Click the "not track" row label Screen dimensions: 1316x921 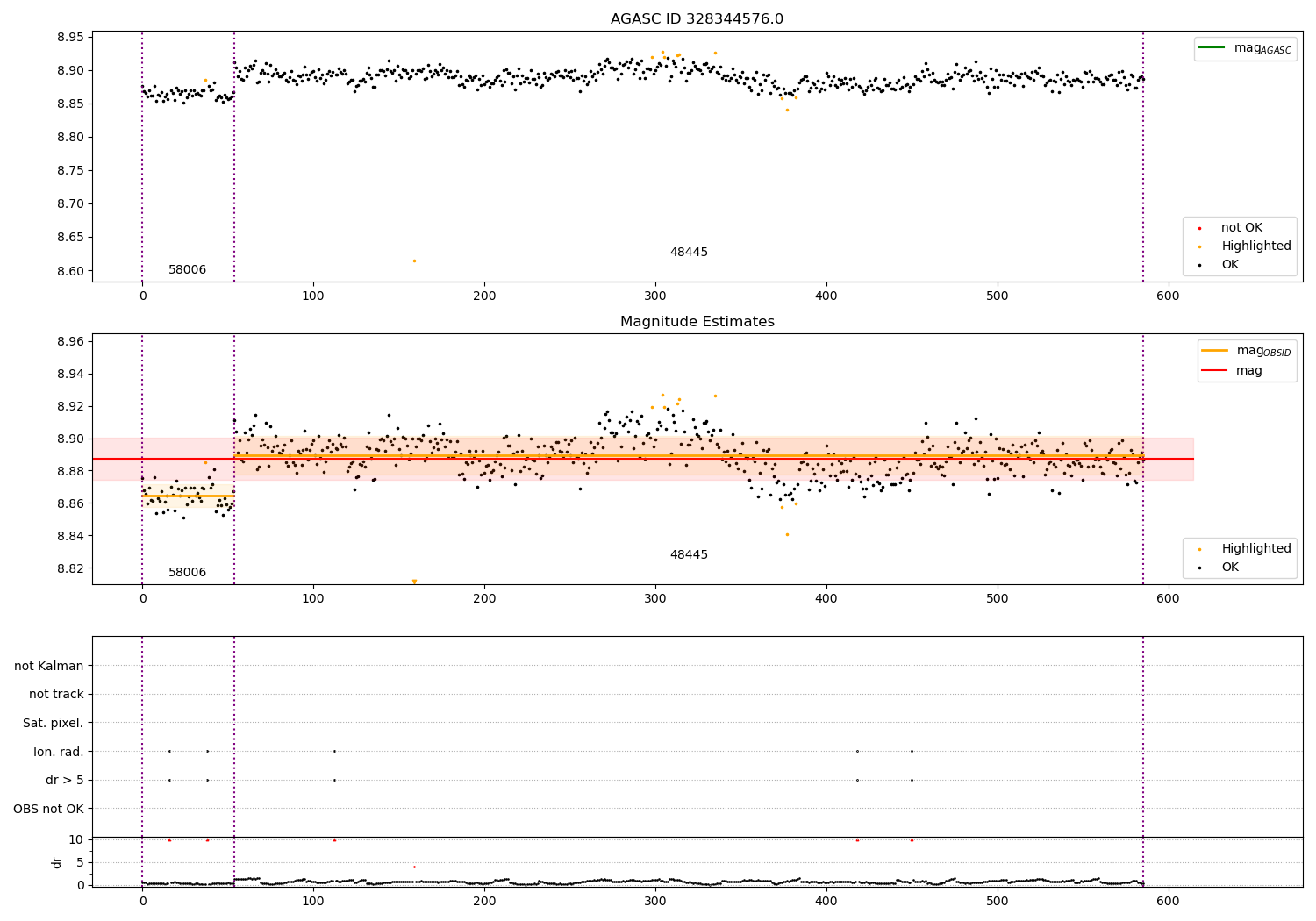click(56, 695)
